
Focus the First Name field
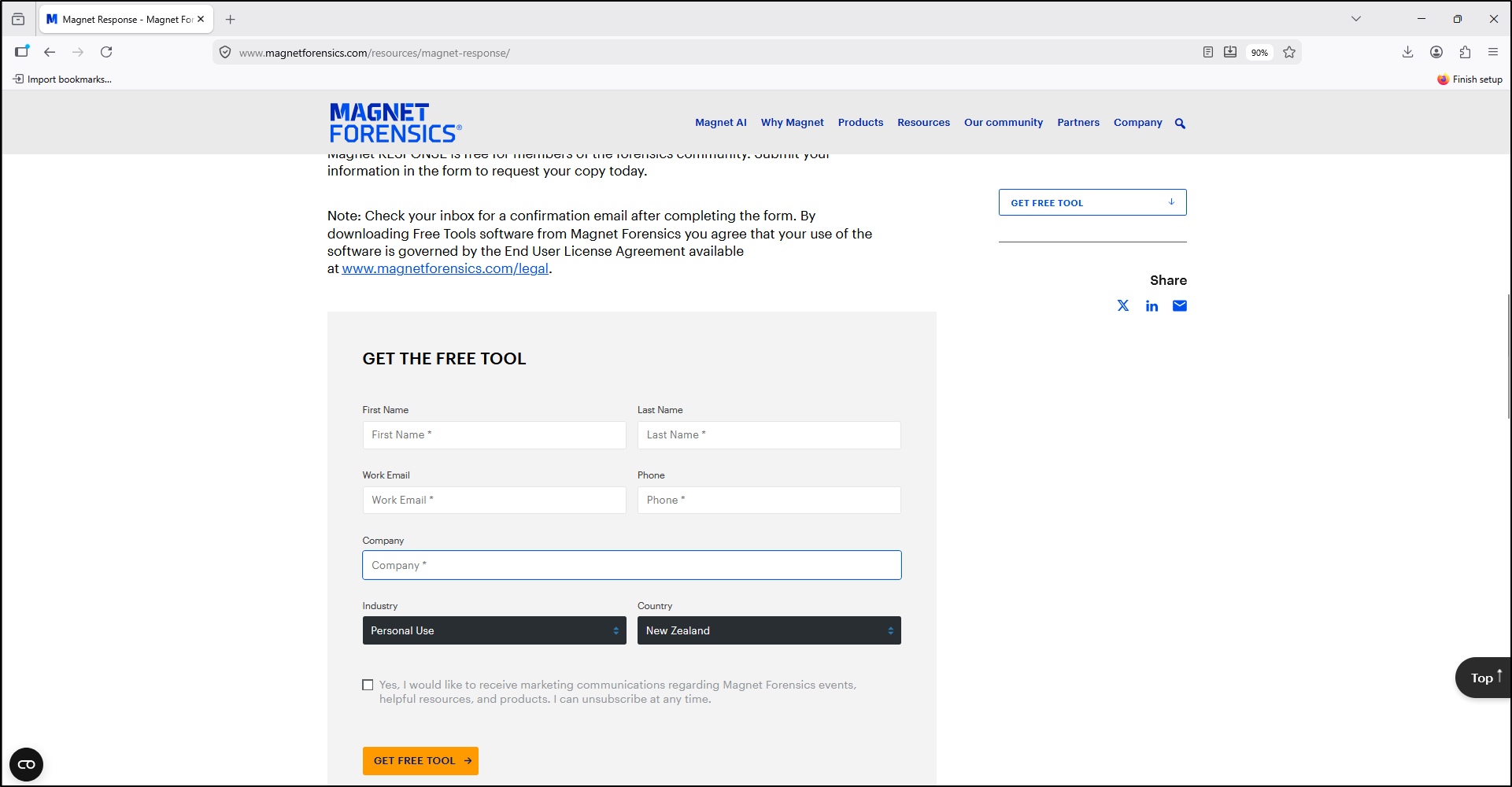[494, 434]
